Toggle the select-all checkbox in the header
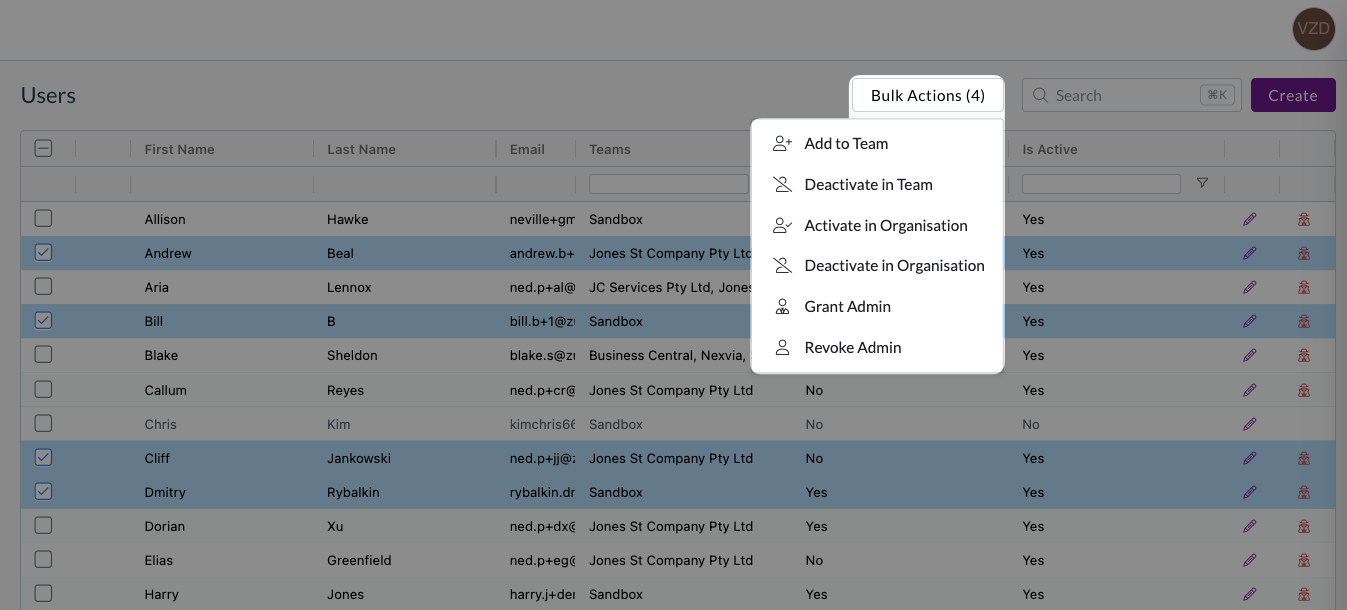Viewport: 1347px width, 610px height. tap(43, 149)
